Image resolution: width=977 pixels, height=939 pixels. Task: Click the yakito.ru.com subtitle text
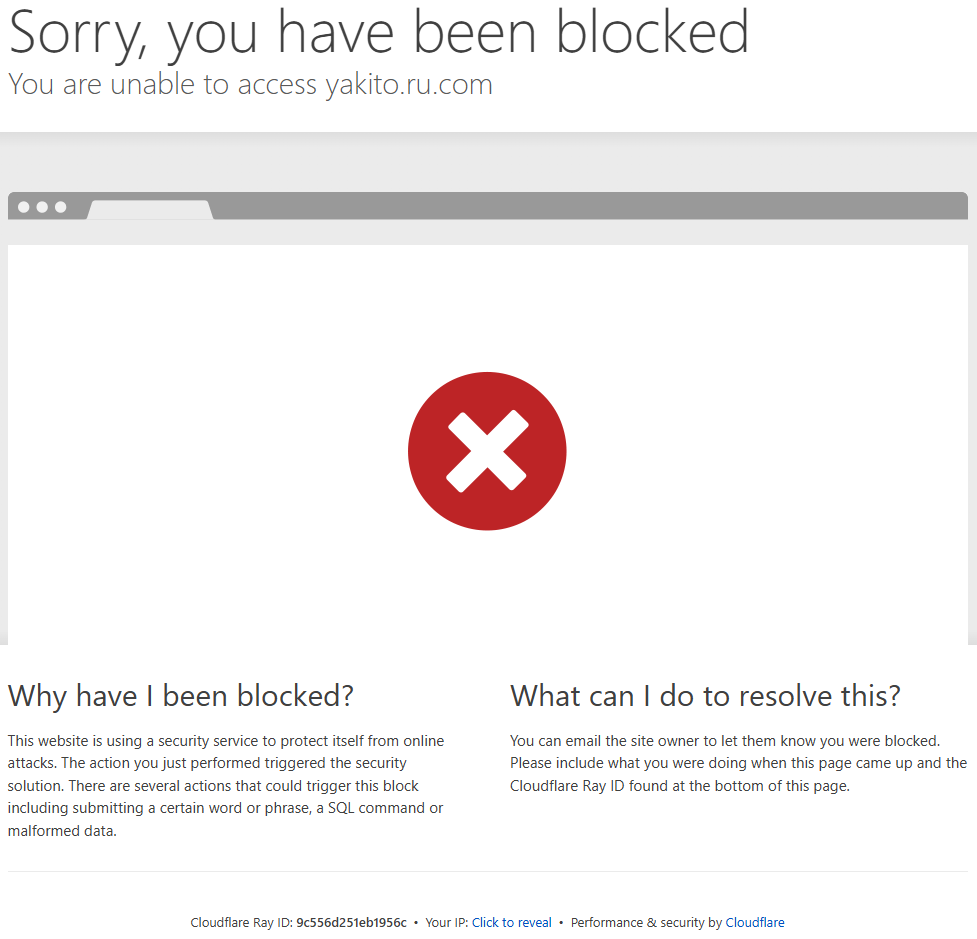[250, 84]
